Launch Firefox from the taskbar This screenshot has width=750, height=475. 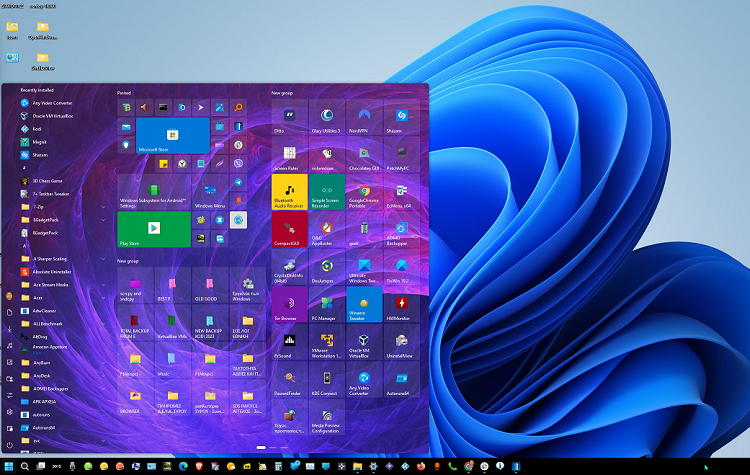[421, 466]
